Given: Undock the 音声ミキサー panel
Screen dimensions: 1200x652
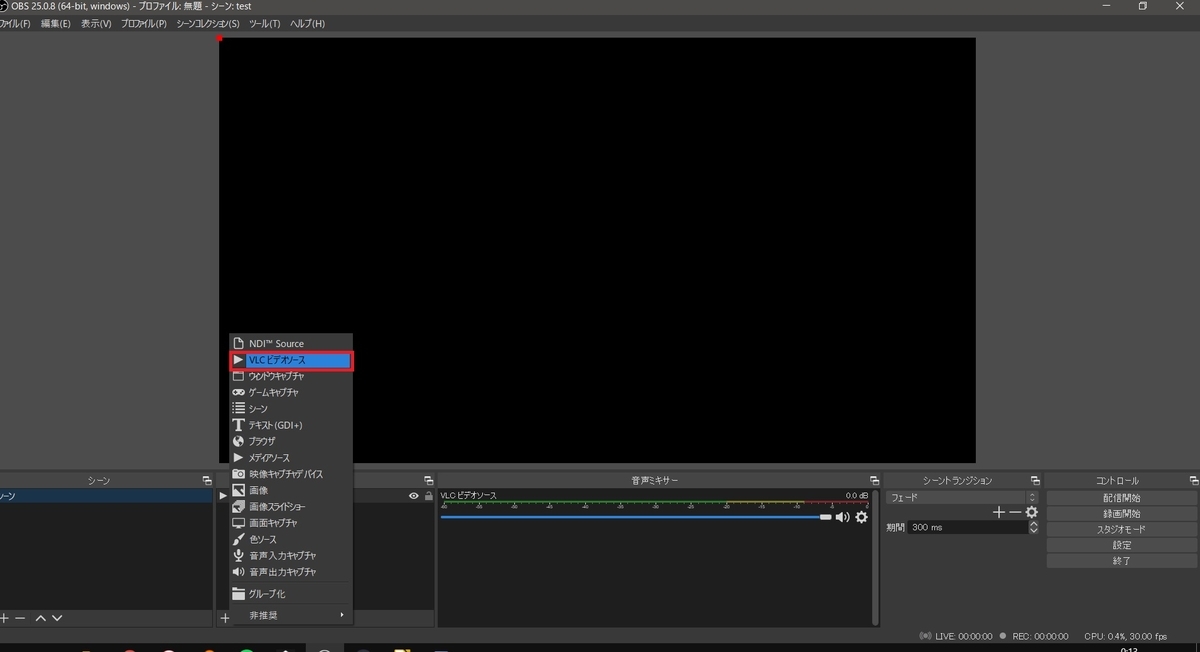Looking at the screenshot, I should click(874, 481).
